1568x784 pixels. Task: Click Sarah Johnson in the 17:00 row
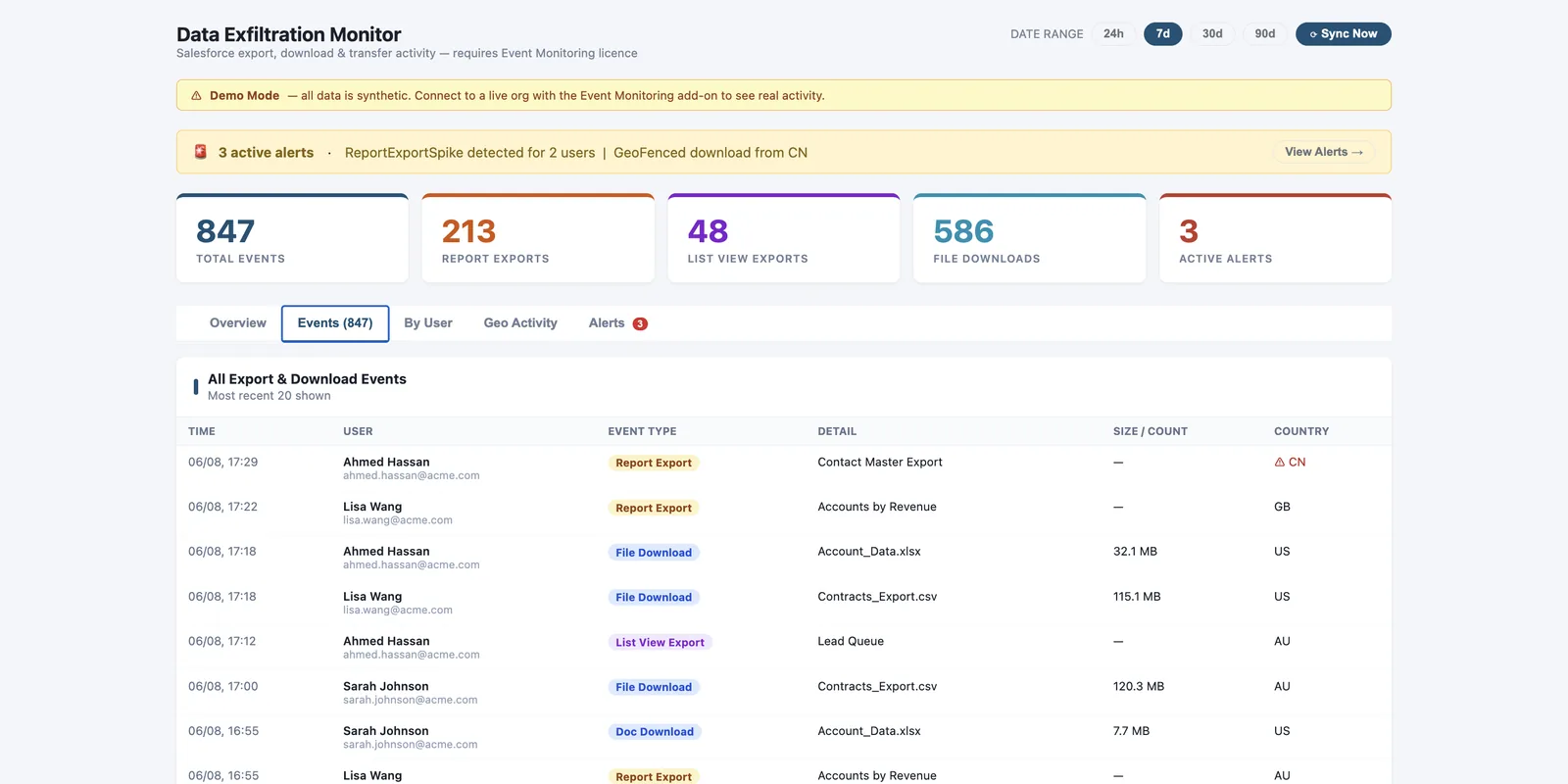pyautogui.click(x=386, y=686)
